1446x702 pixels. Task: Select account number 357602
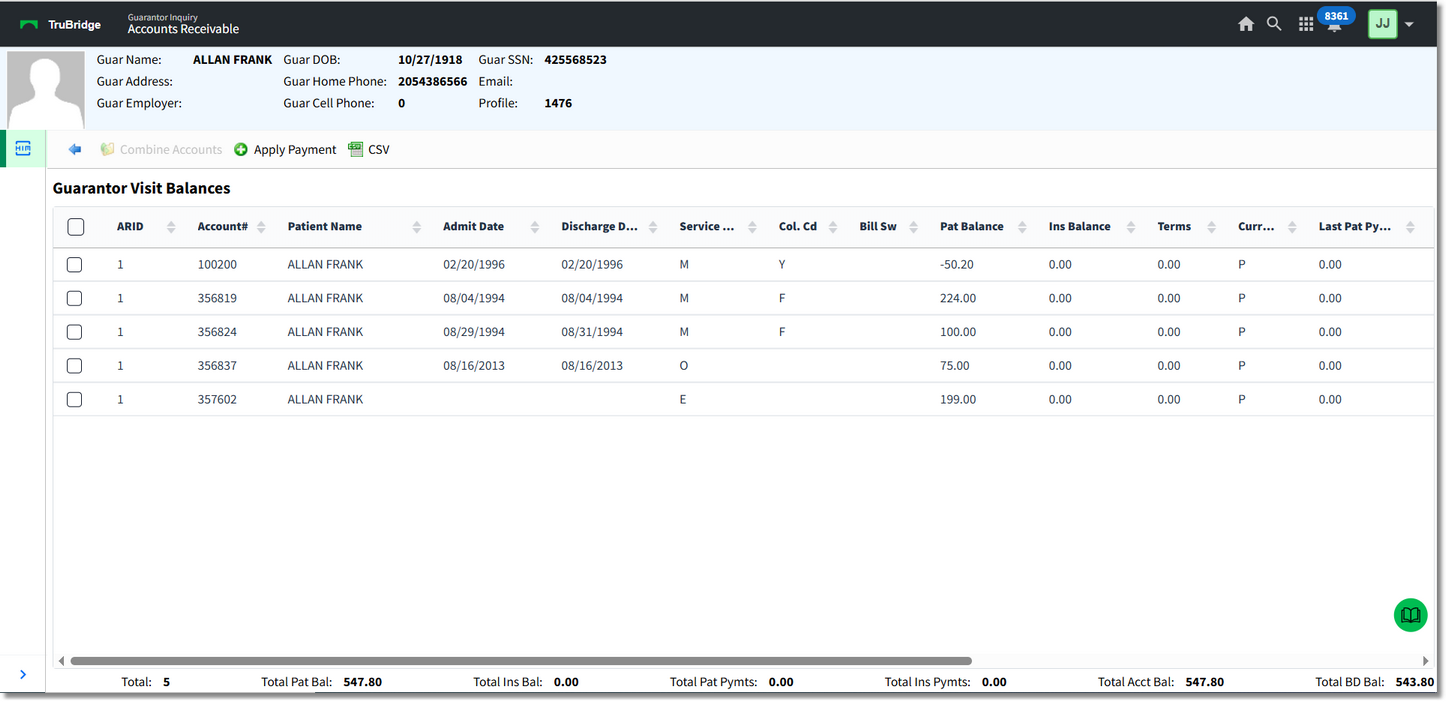pyautogui.click(x=217, y=399)
